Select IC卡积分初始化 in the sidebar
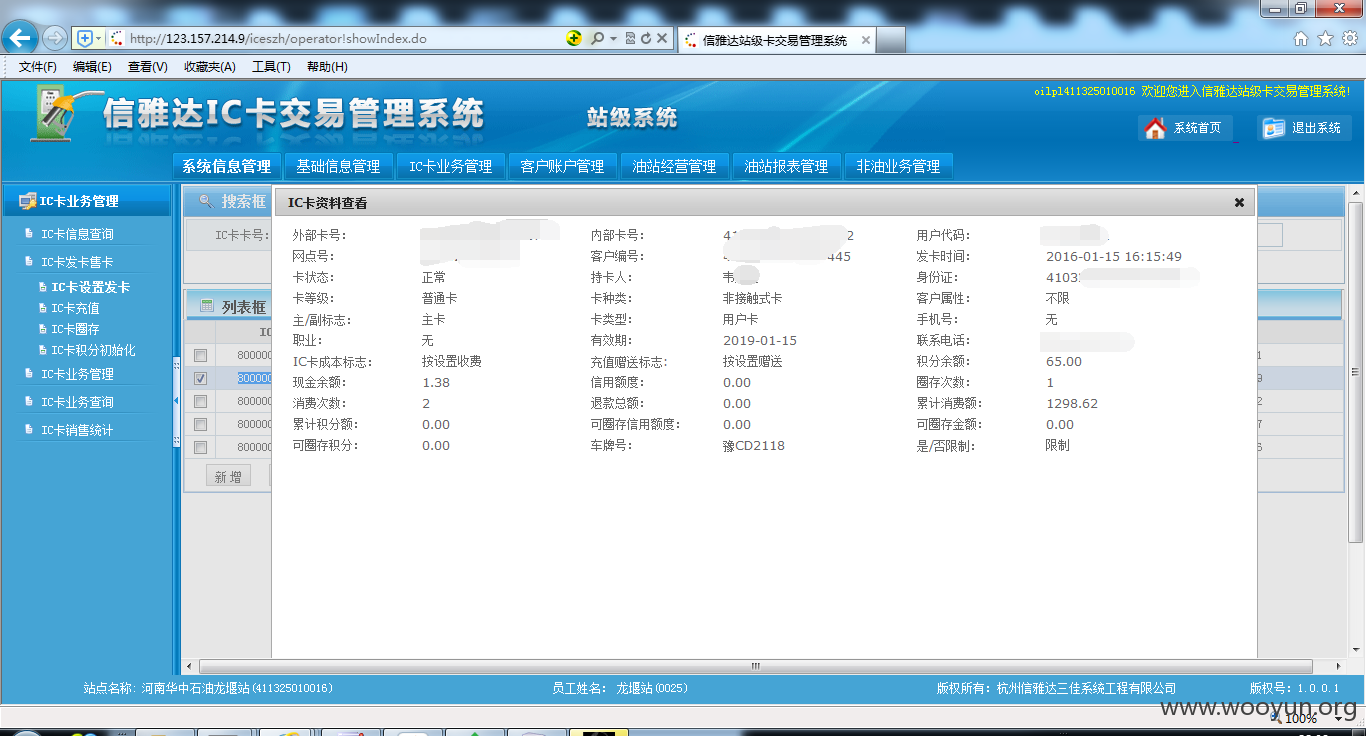Viewport: 1366px width, 736px height. pyautogui.click(x=93, y=350)
